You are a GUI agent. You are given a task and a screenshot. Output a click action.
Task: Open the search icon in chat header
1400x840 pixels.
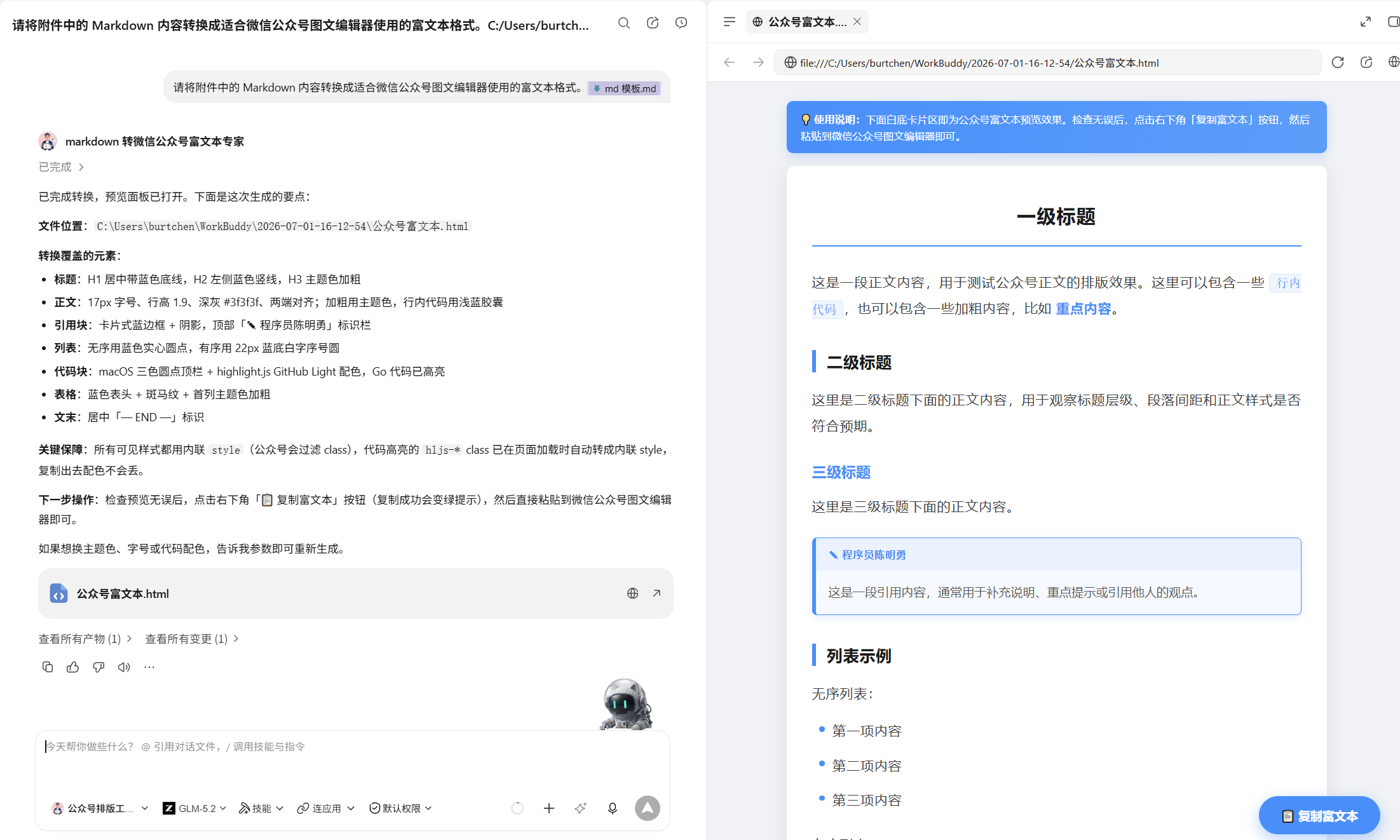click(x=624, y=24)
